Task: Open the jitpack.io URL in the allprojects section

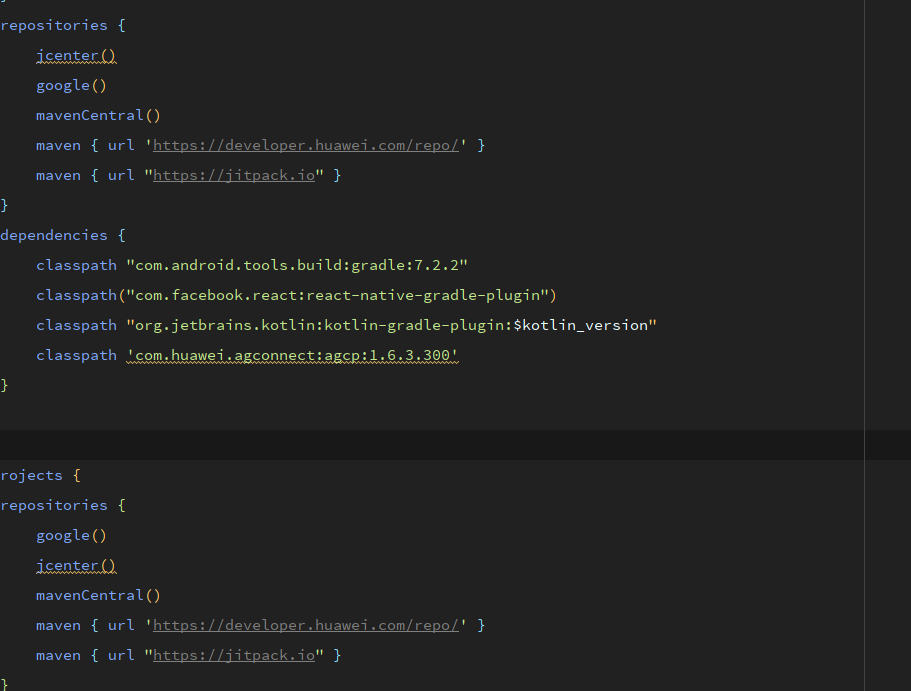Action: [x=234, y=654]
